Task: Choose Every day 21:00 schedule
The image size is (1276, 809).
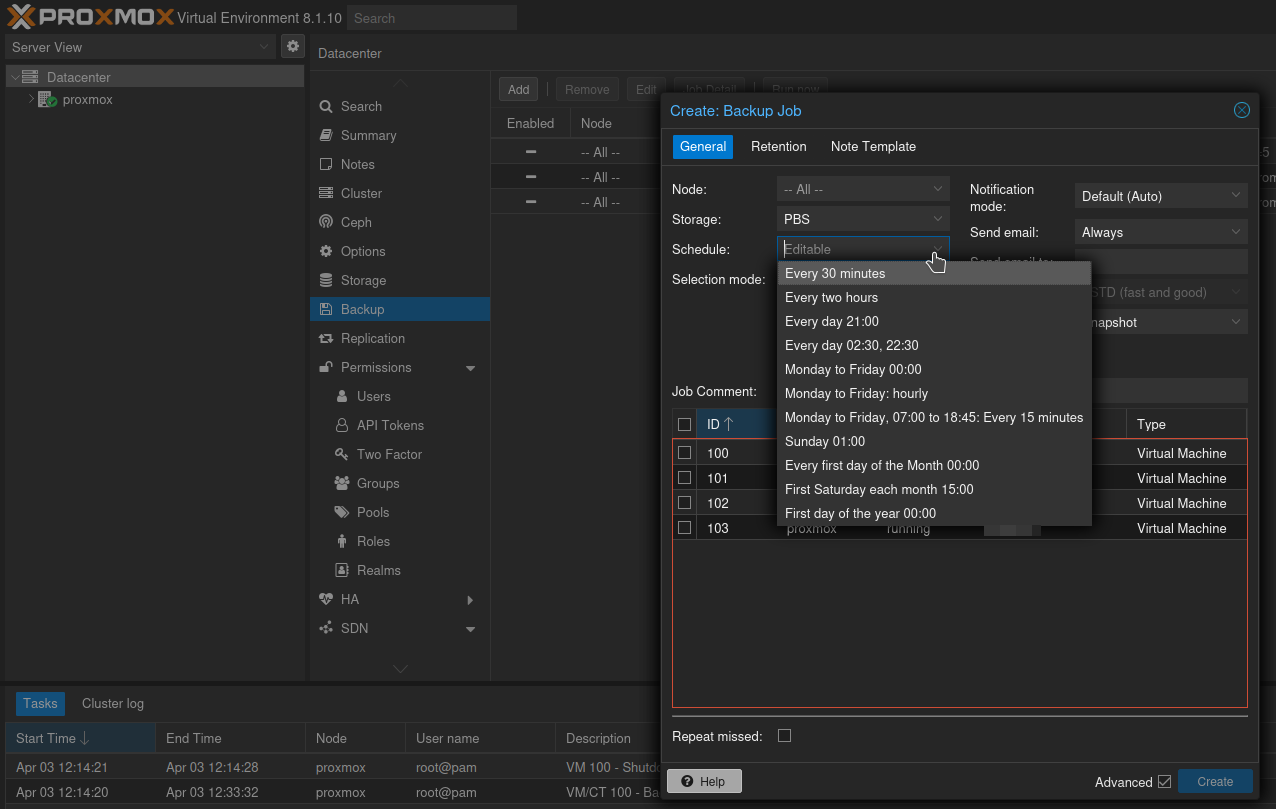Action: (934, 321)
